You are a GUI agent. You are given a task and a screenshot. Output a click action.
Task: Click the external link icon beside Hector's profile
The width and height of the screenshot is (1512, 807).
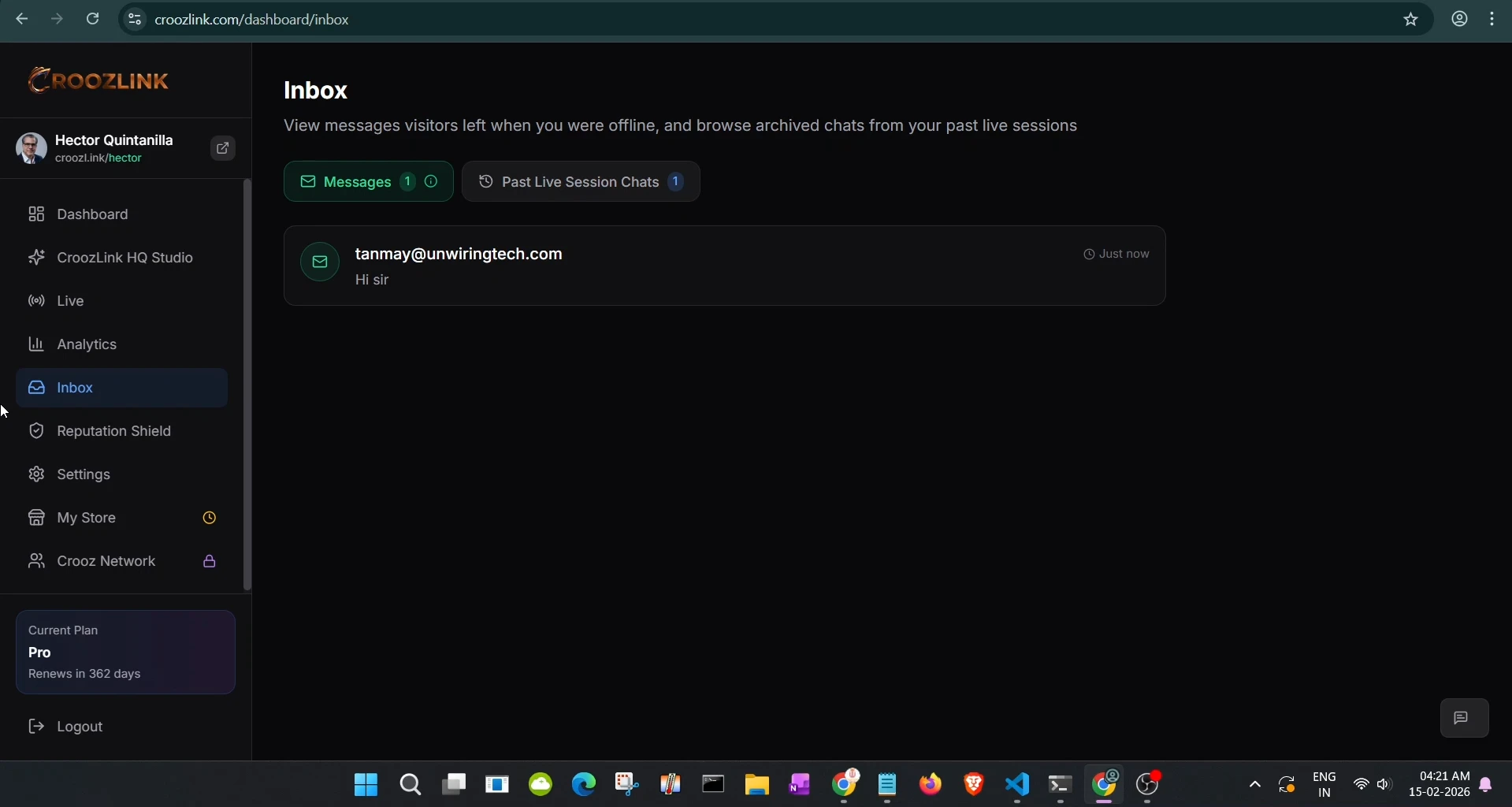click(x=222, y=148)
